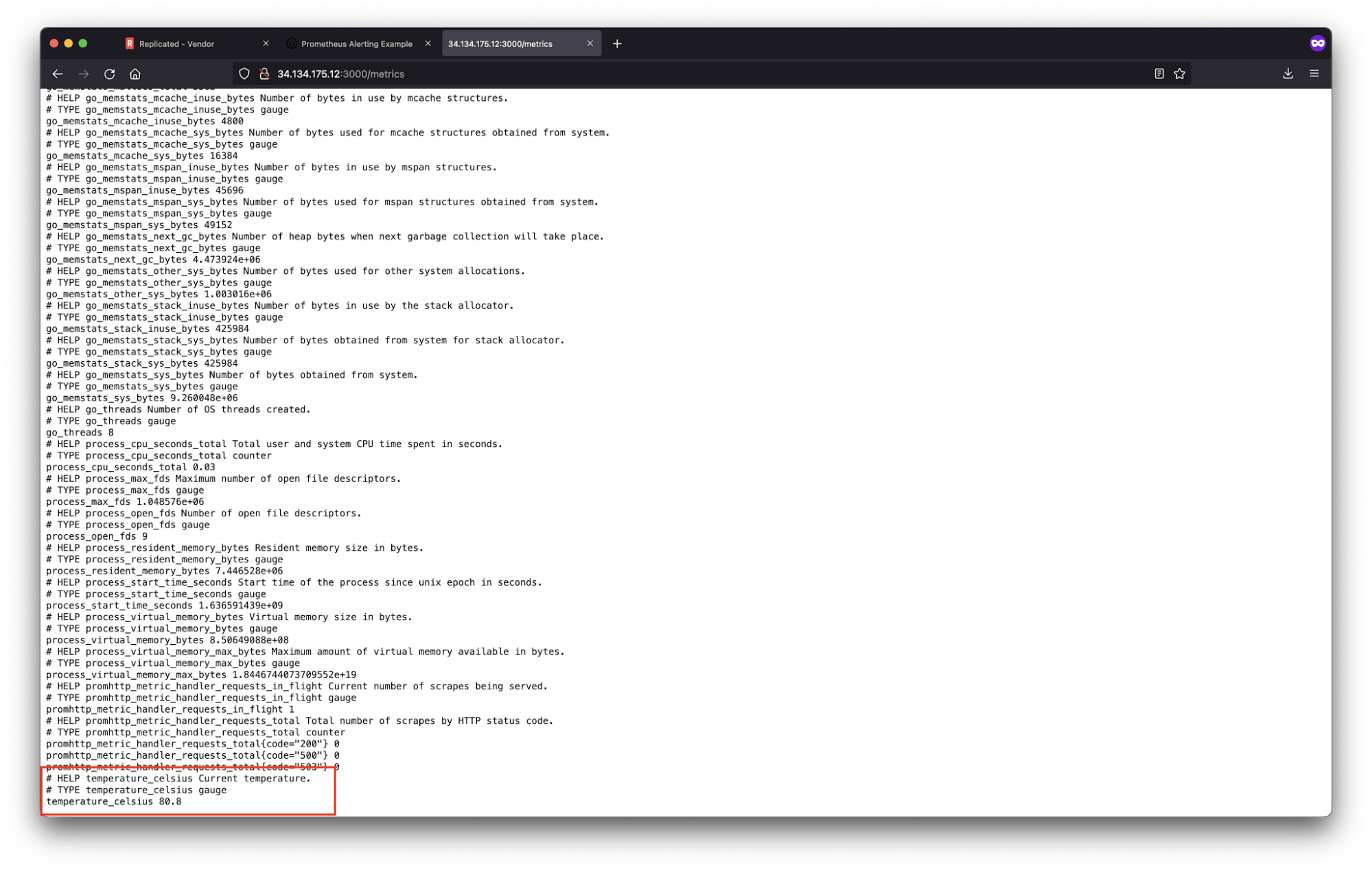This screenshot has height=870, width=1372.
Task: Open a new tab with plus button
Action: tap(617, 43)
